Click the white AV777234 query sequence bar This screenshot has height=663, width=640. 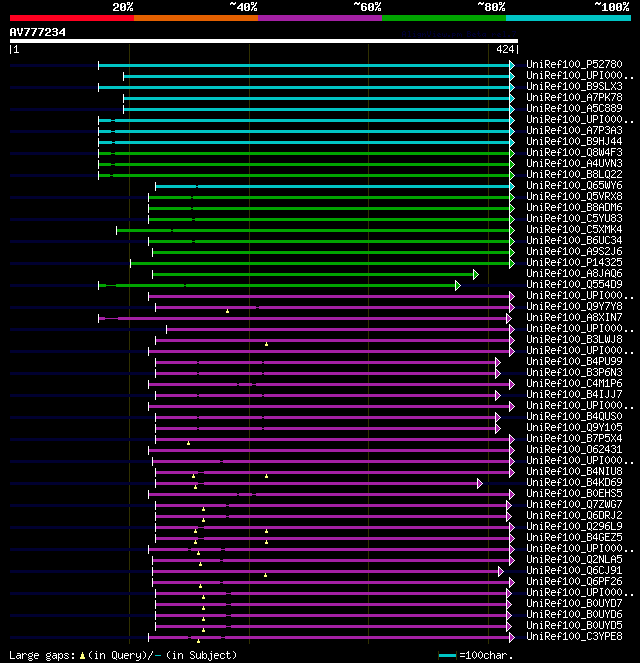tap(264, 41)
